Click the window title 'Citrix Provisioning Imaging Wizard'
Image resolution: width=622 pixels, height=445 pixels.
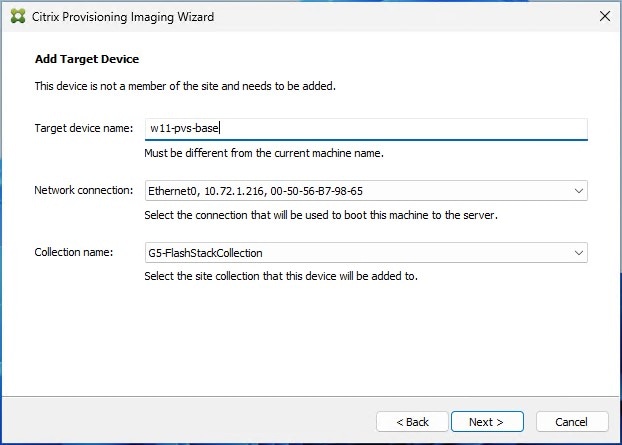point(123,17)
